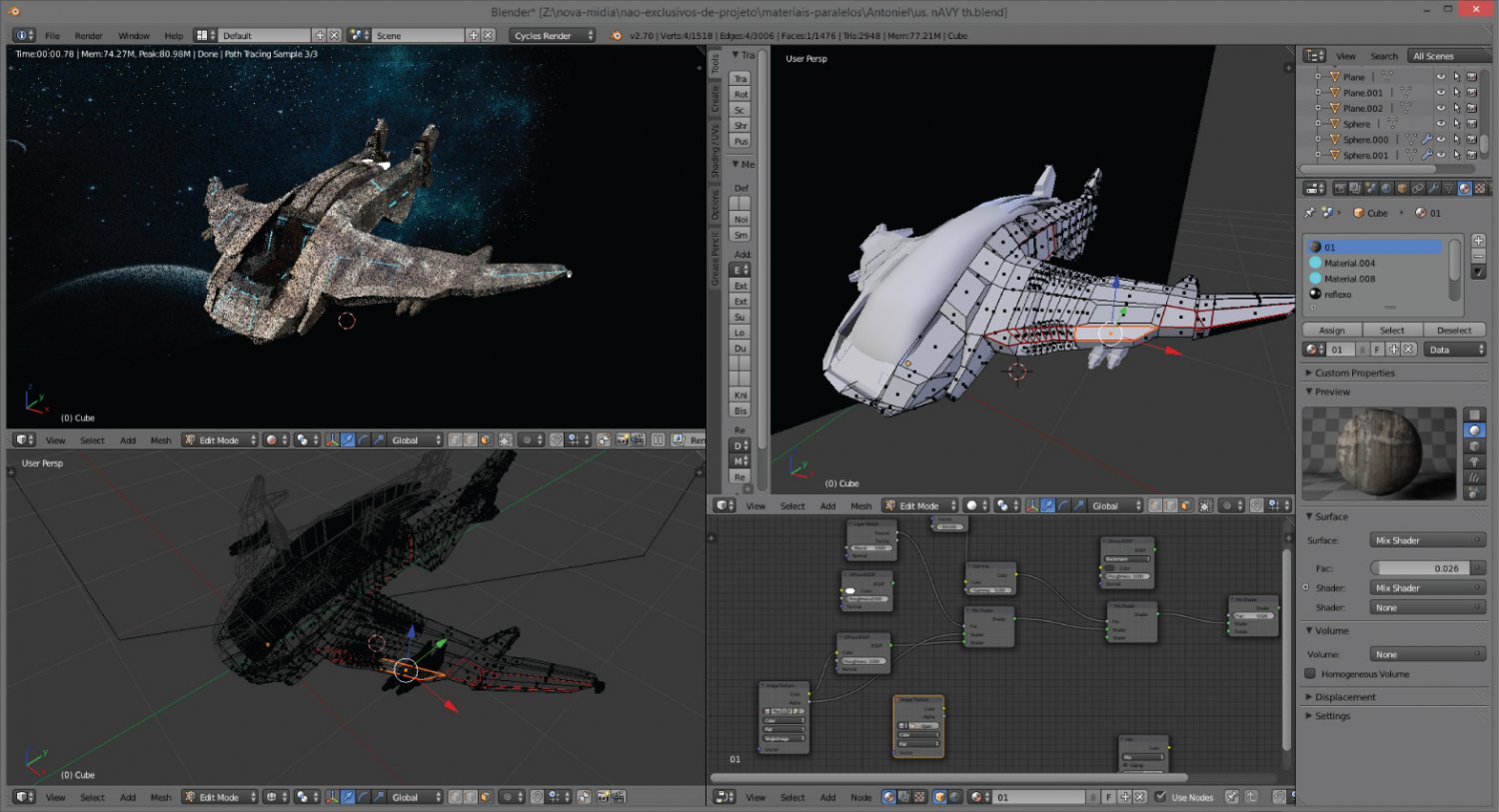Select reflexo material slot
This screenshot has height=812, width=1499.
1375,294
